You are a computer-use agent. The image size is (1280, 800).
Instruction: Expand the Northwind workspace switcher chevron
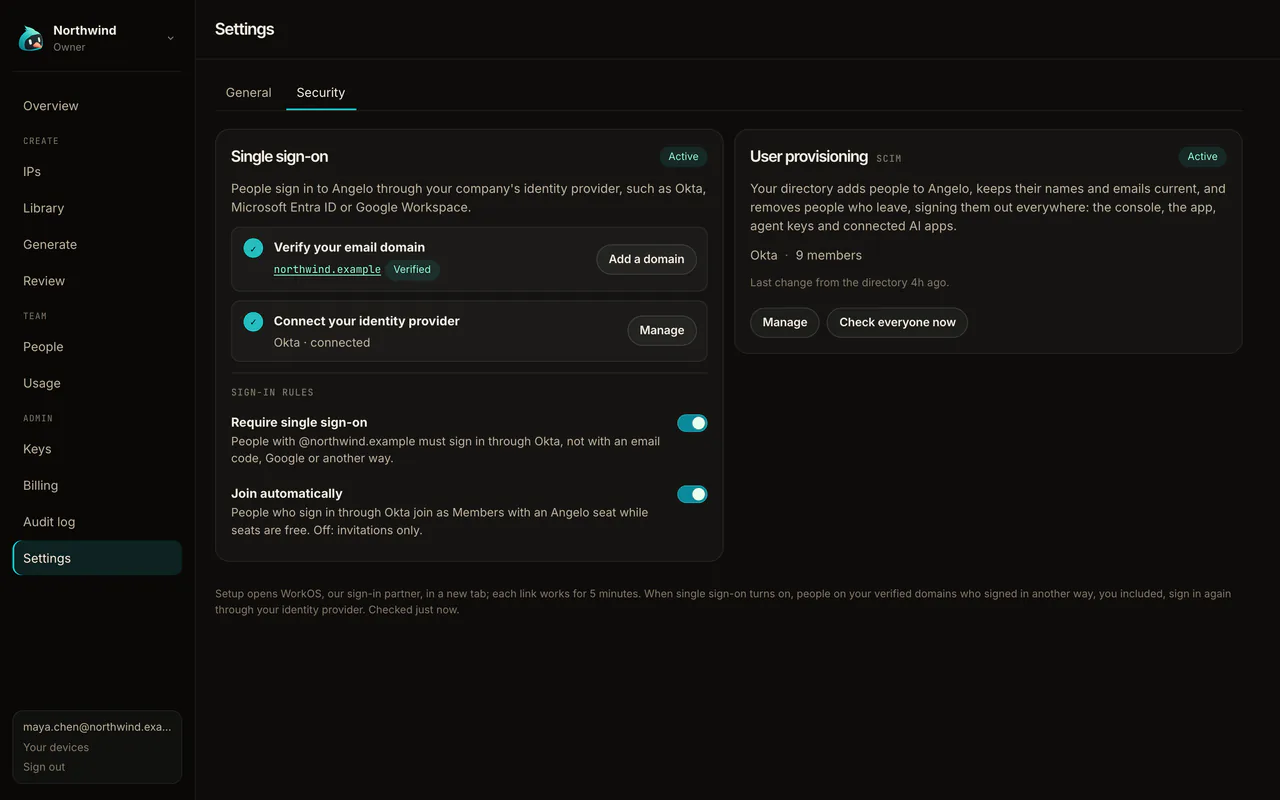pyautogui.click(x=170, y=38)
